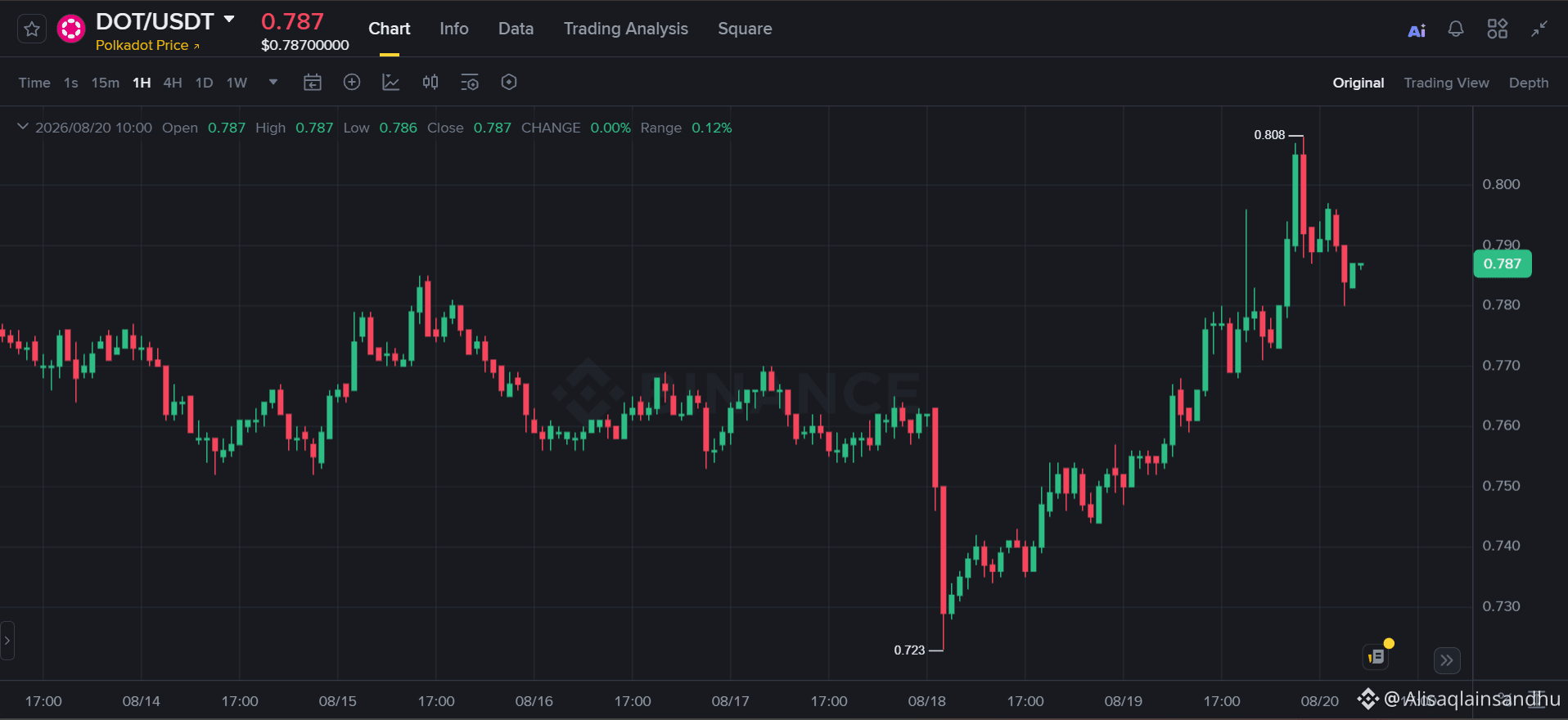1568x720 pixels.
Task: Collapse the chart with the shrink arrows icon
Action: coord(1539,29)
